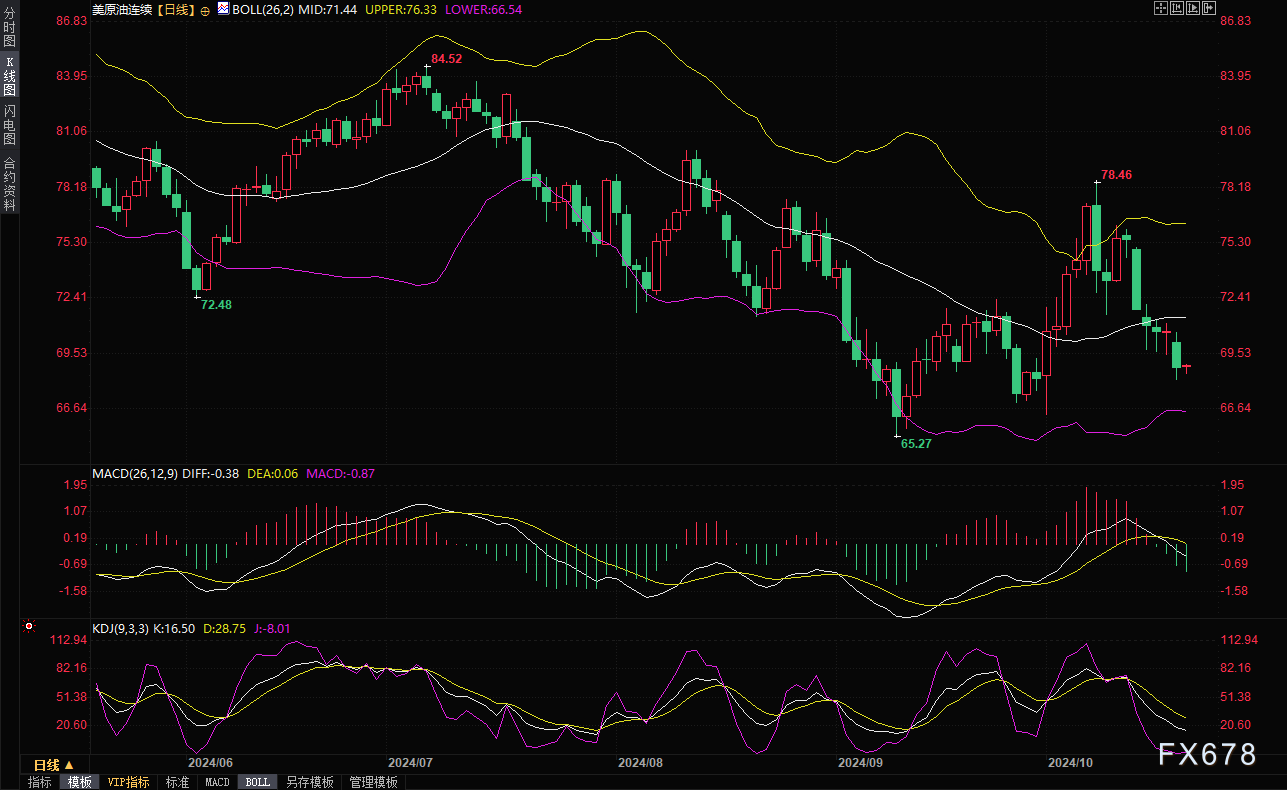Viewport: 1287px width, 790px height.
Task: Expand the 日线 period selector
Action: click(54, 765)
